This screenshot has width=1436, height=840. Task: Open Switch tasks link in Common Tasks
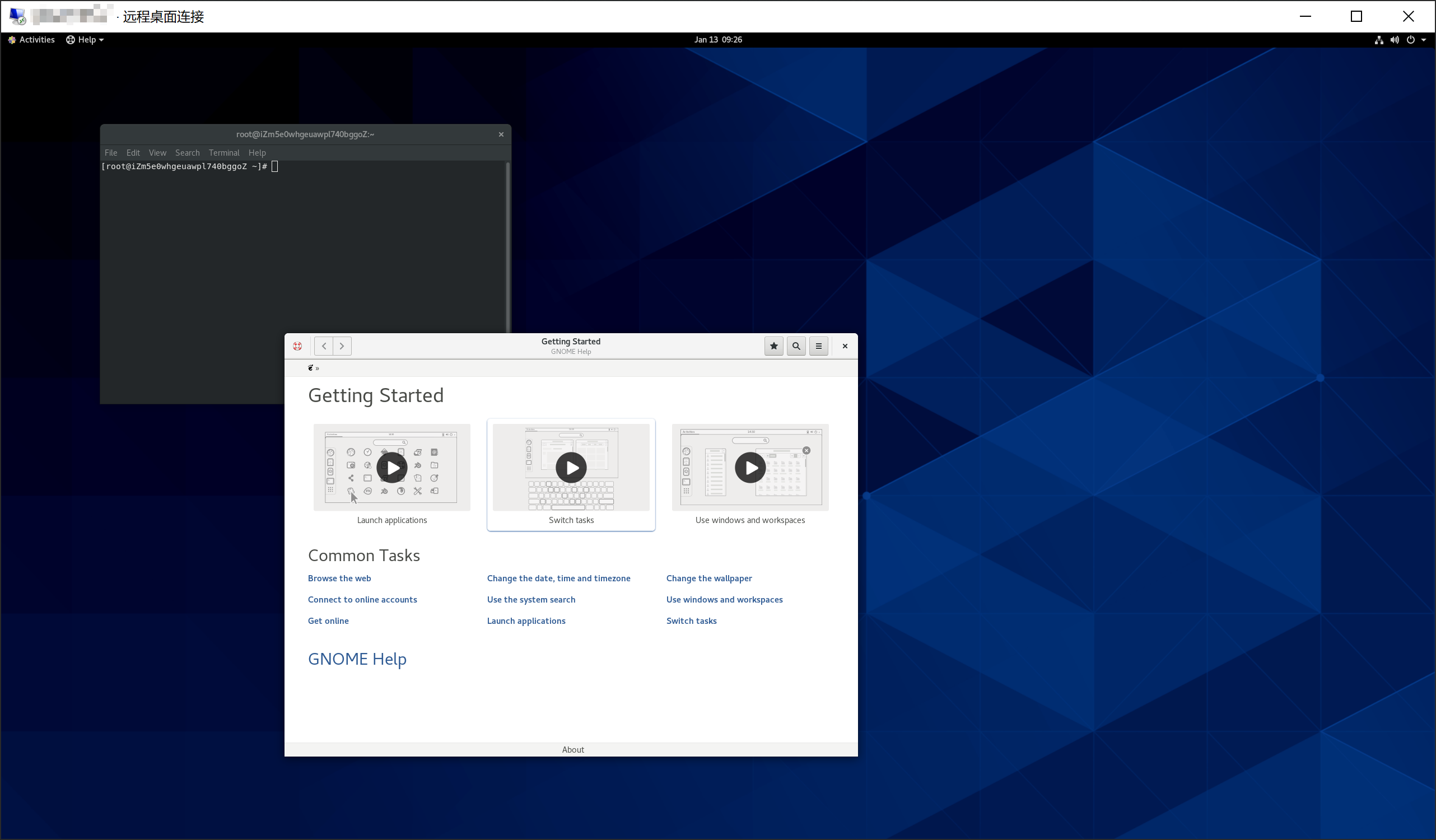pos(691,621)
